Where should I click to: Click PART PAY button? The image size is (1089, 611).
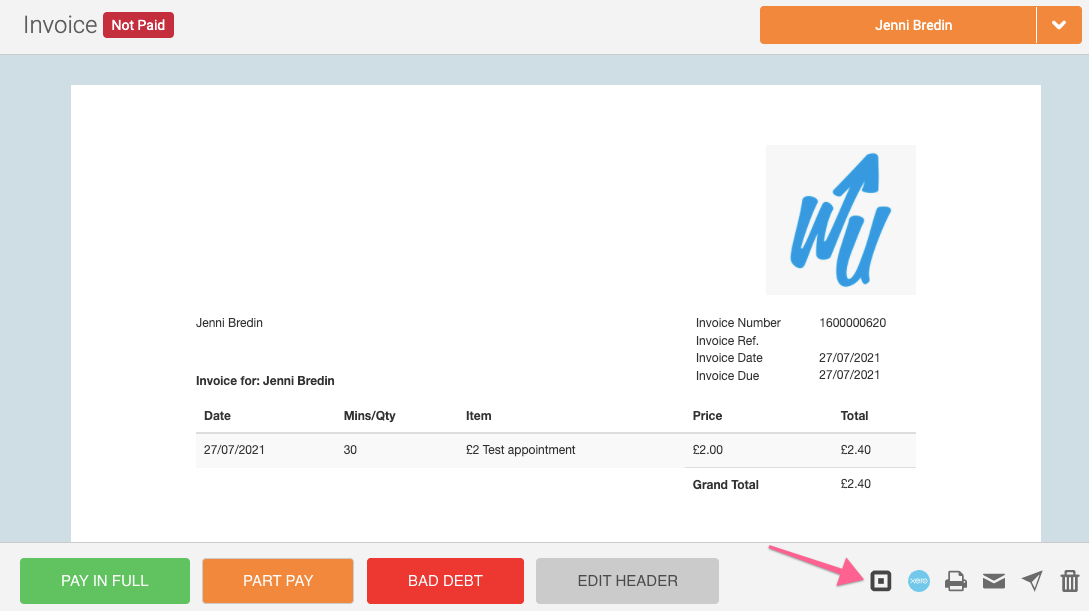click(x=278, y=581)
